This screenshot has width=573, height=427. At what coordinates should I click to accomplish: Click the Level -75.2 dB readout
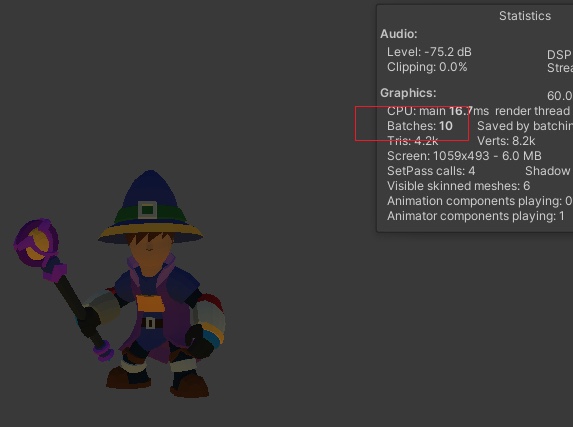[x=429, y=52]
